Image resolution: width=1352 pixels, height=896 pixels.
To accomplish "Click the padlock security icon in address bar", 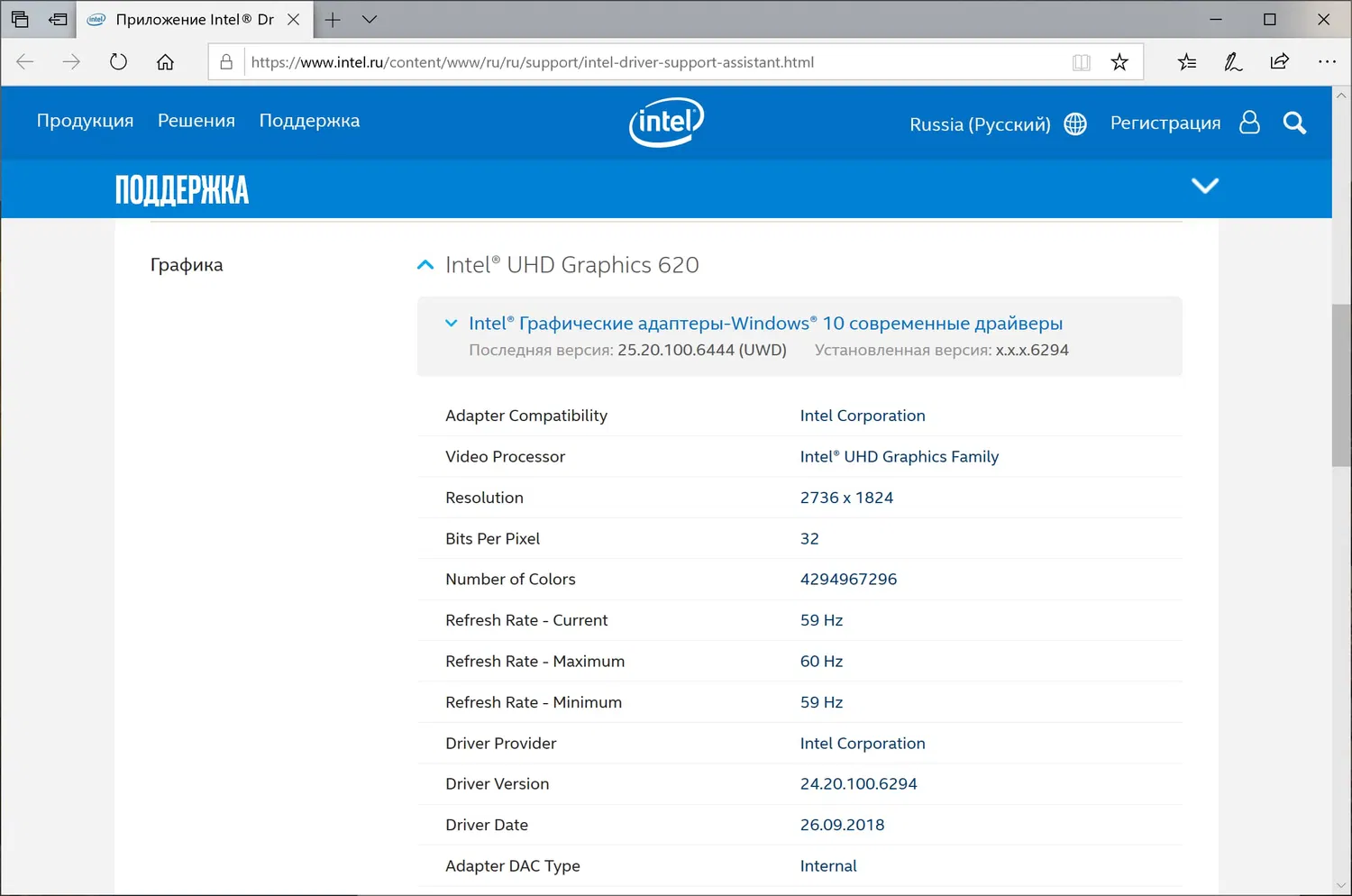I will click(x=225, y=61).
